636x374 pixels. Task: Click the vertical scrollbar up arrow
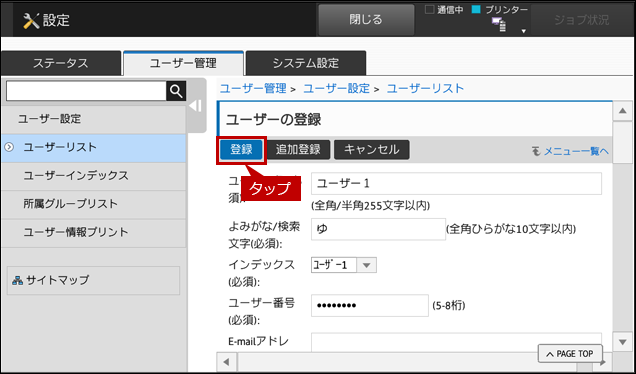coord(623,111)
